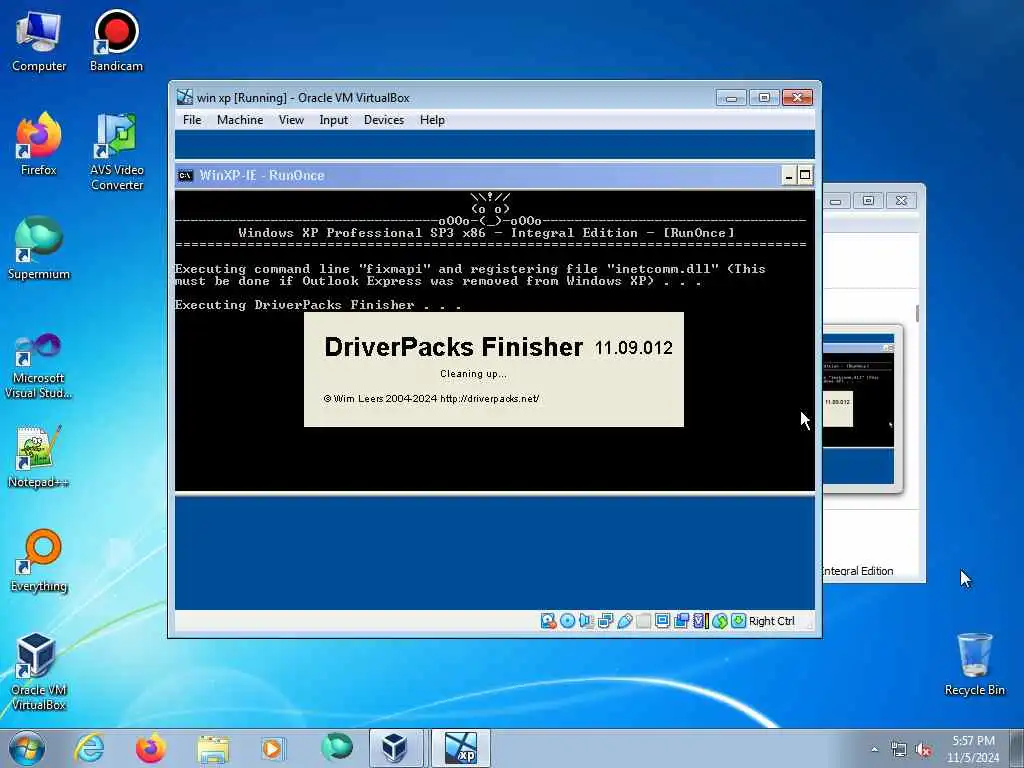The width and height of the screenshot is (1024, 768).
Task: Minimize the WinXP-IE RunOnce console window
Action: (789, 175)
